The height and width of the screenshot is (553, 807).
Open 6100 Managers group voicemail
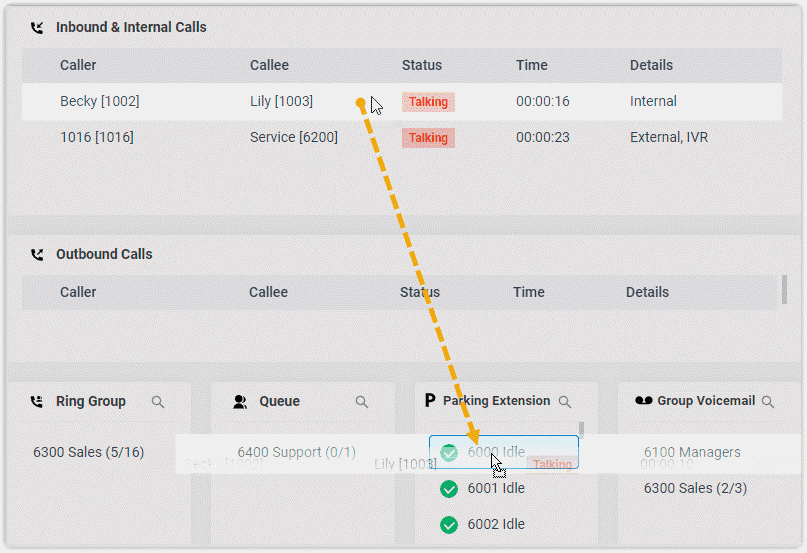(x=692, y=453)
